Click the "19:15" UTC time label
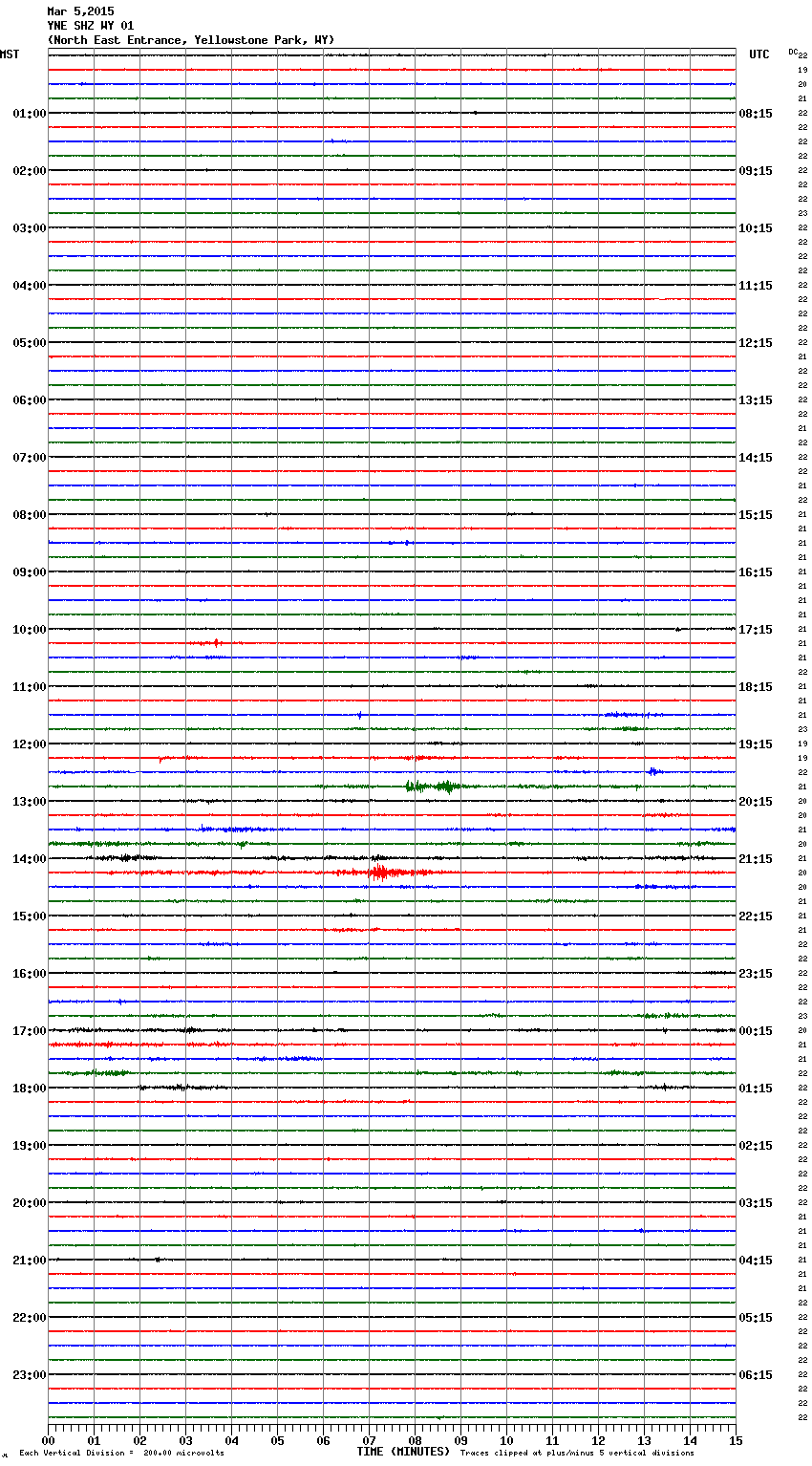The height and width of the screenshot is (1466, 812). 756,744
